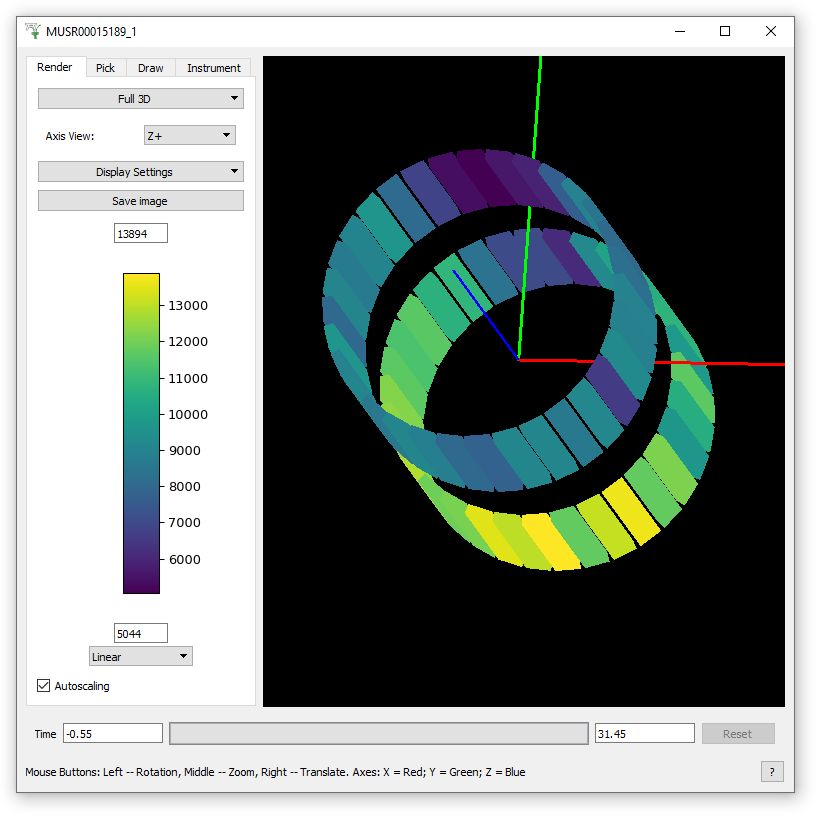Click the maximum value field 13894
This screenshot has height=818, width=819.
[141, 233]
